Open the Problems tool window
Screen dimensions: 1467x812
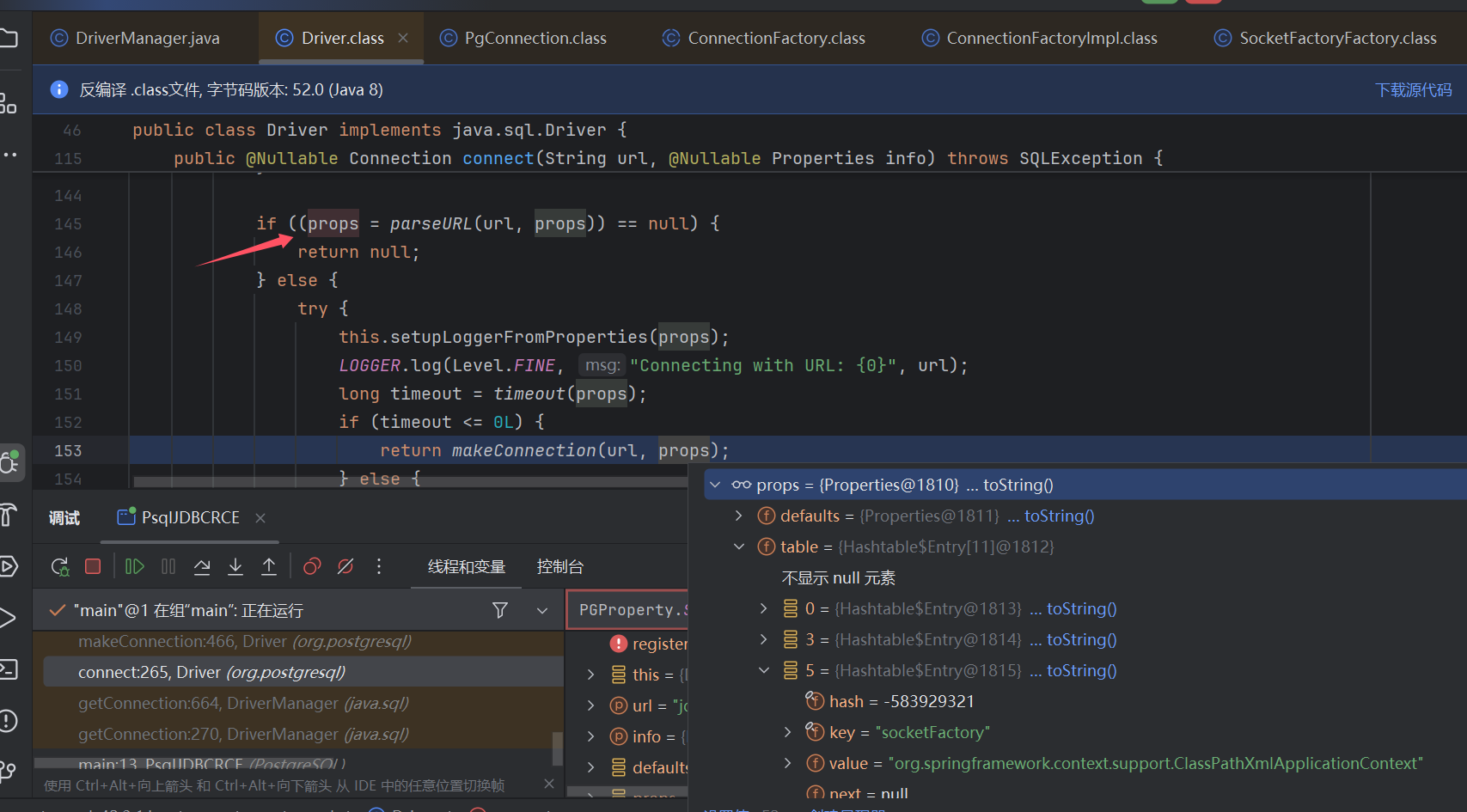7,721
